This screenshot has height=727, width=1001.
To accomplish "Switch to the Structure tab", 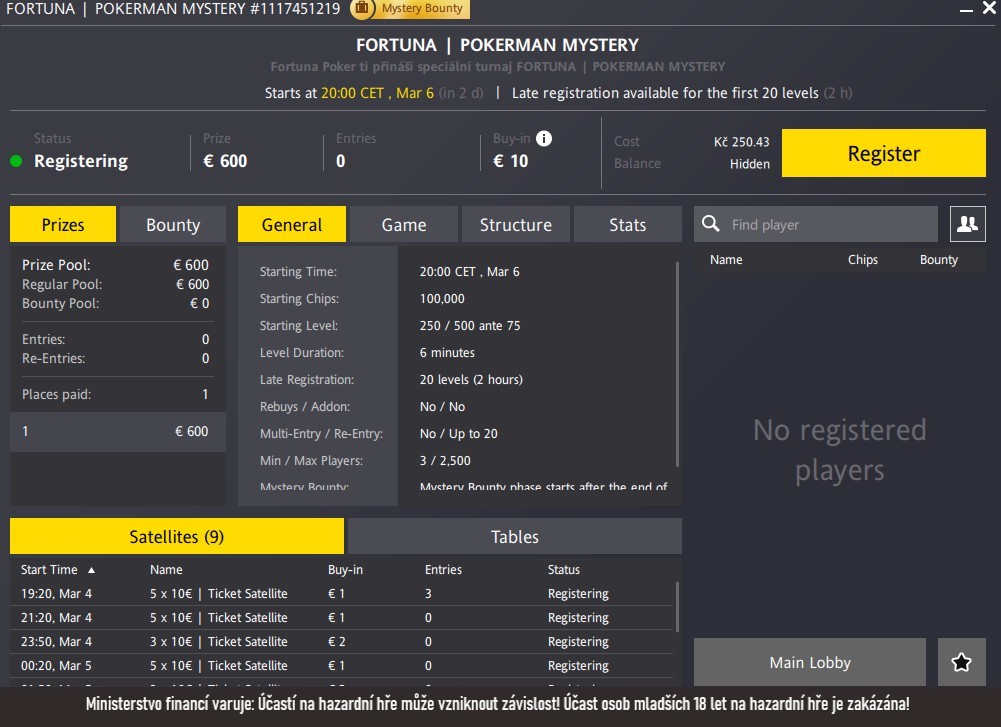I will pos(516,224).
